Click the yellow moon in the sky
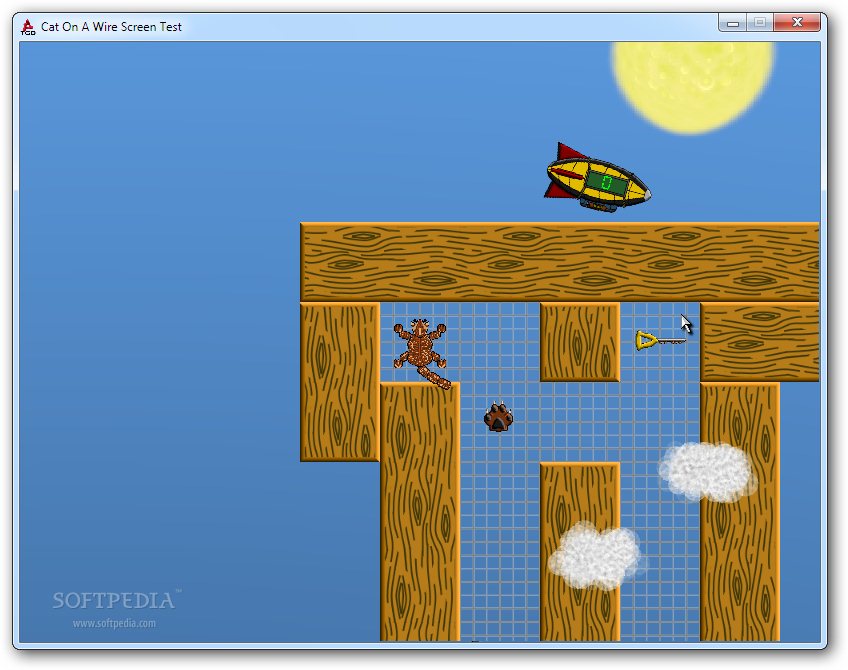 tap(693, 88)
